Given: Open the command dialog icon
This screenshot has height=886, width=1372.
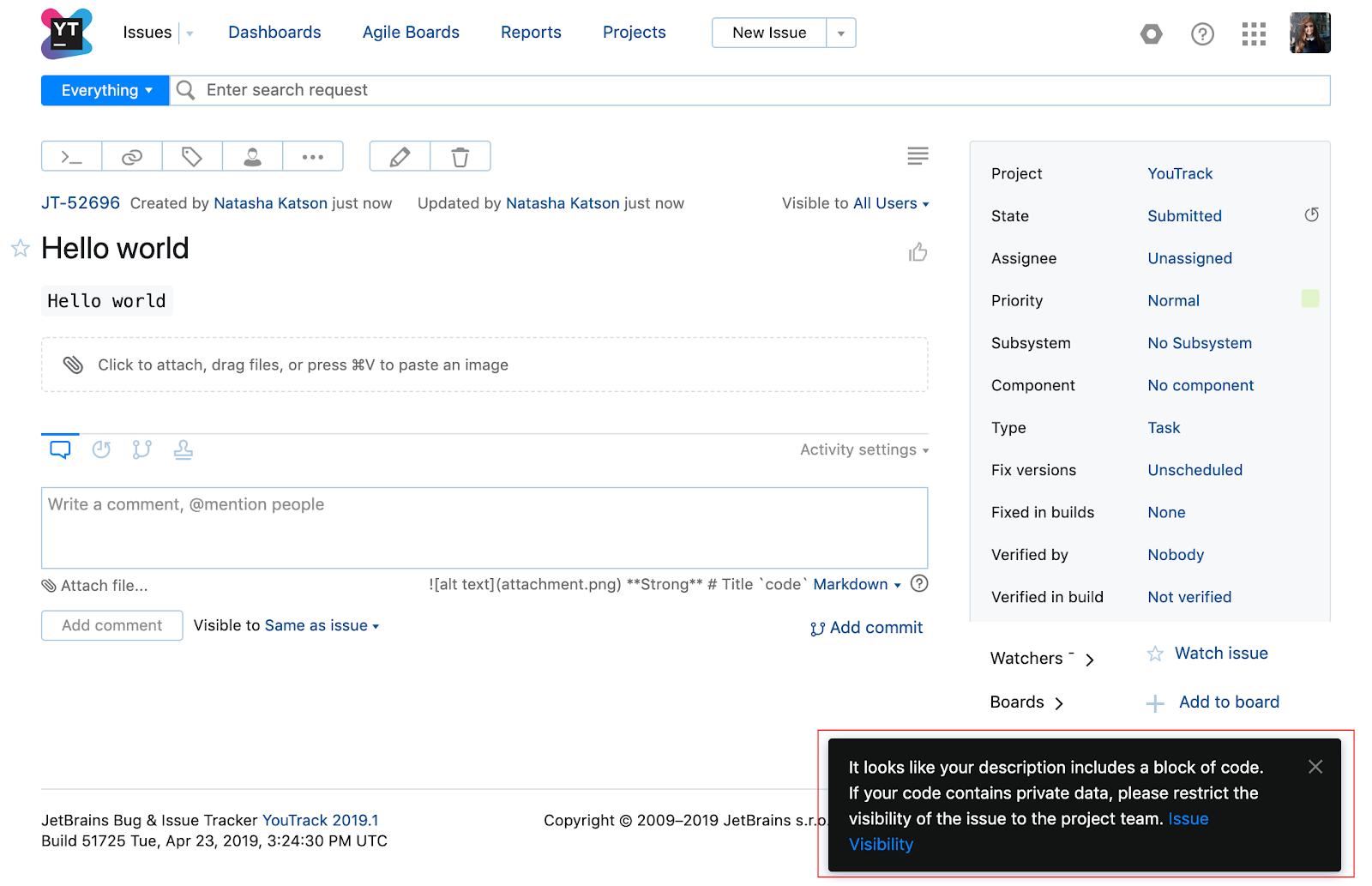Looking at the screenshot, I should click(72, 157).
